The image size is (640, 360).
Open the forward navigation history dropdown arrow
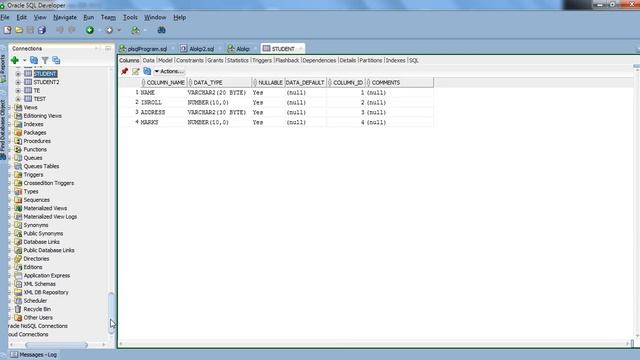coord(119,30)
